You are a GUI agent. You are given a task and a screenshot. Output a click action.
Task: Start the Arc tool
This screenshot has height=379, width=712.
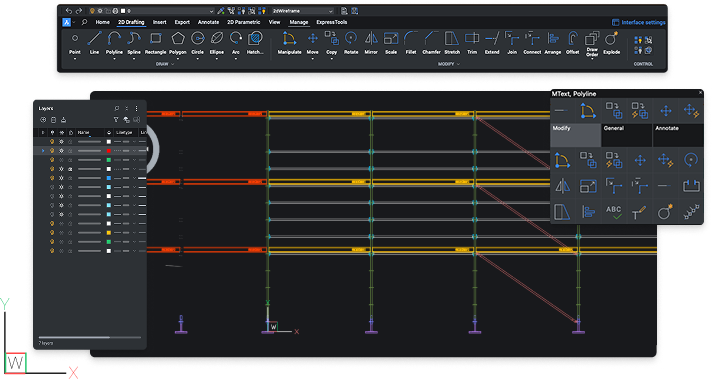(236, 43)
